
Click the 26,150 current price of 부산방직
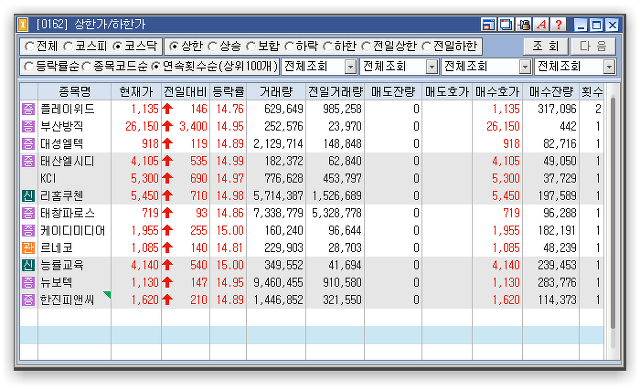[x=142, y=127]
